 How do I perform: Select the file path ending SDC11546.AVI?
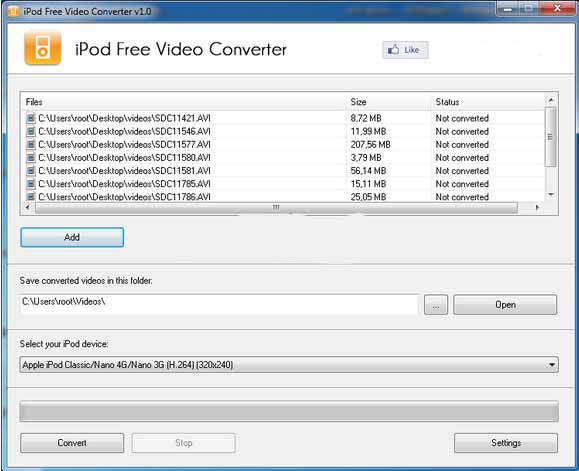click(x=124, y=131)
